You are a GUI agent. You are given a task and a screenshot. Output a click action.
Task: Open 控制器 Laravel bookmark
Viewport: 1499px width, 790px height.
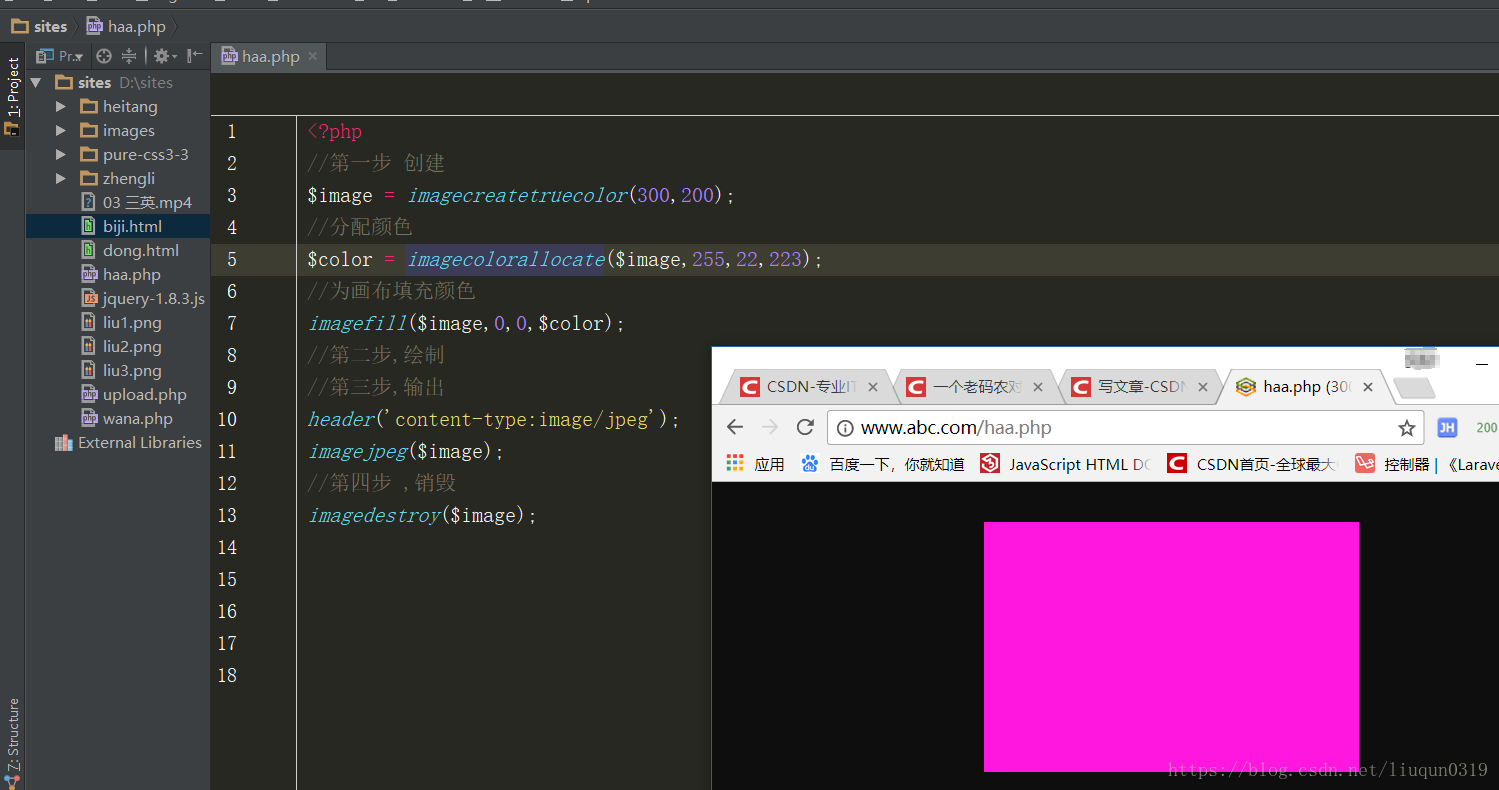1426,464
